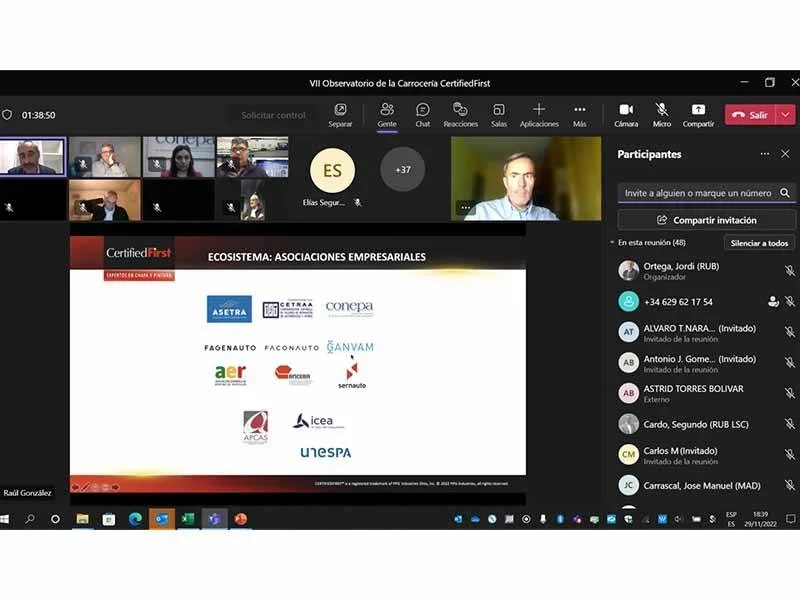Click the mic icon for Carrascal, Jose Manuel
This screenshot has height=600, width=800.
790,485
